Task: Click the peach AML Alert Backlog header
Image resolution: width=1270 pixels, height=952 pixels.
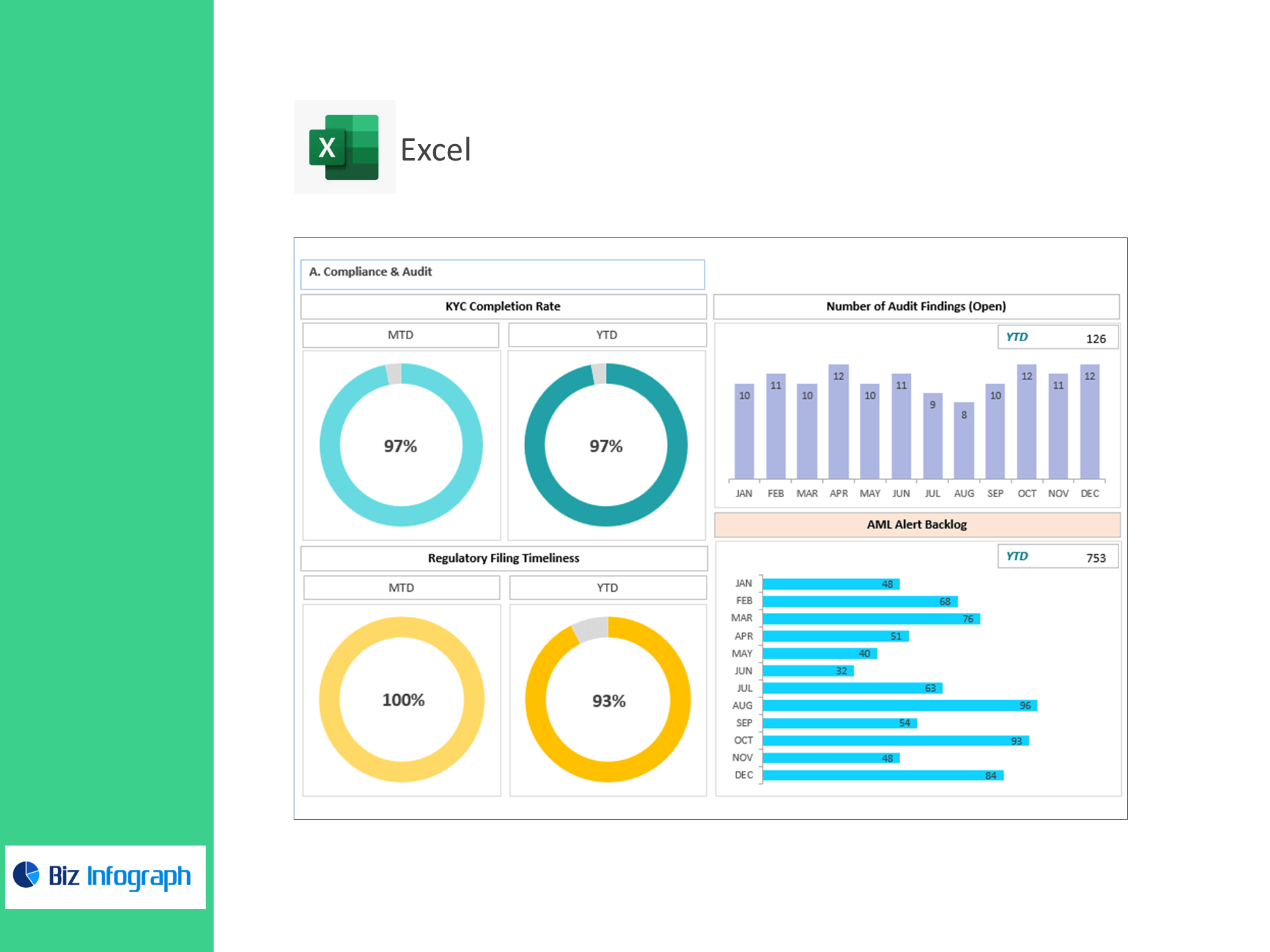Action: pos(917,524)
